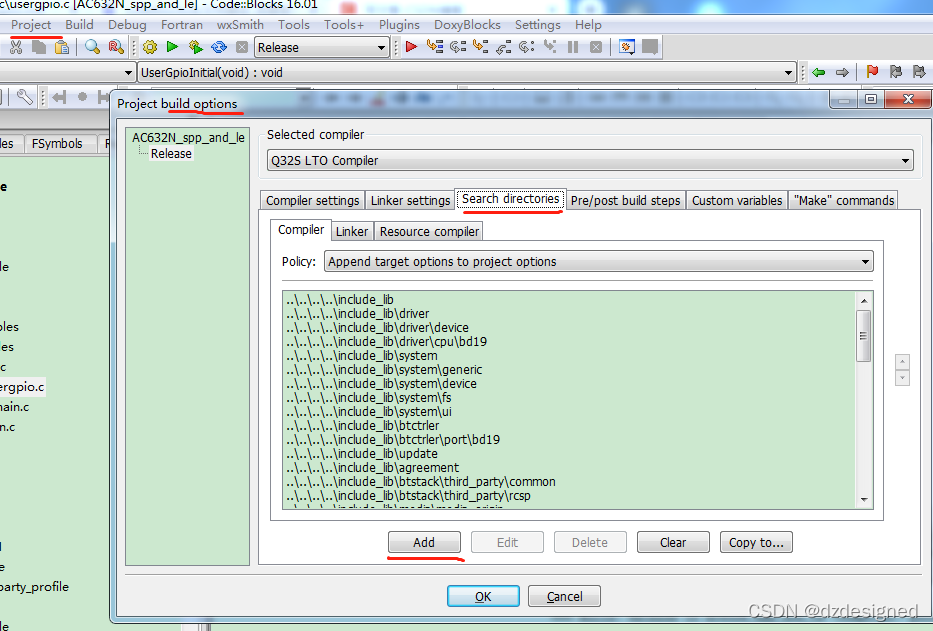The width and height of the screenshot is (933, 631).
Task: Click the green Jump back arrow
Action: tap(819, 73)
